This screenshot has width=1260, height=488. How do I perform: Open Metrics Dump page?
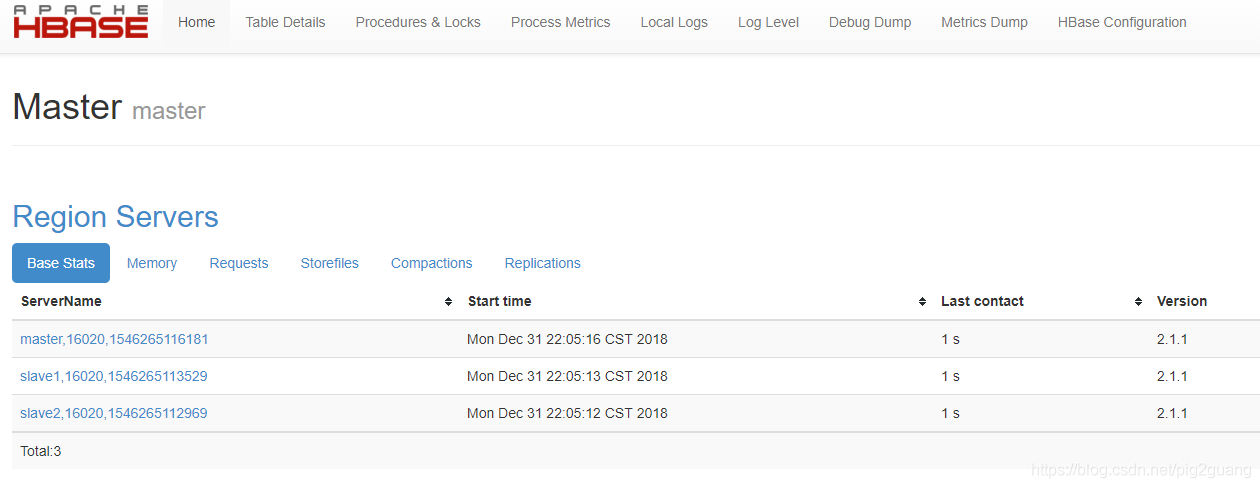(984, 22)
